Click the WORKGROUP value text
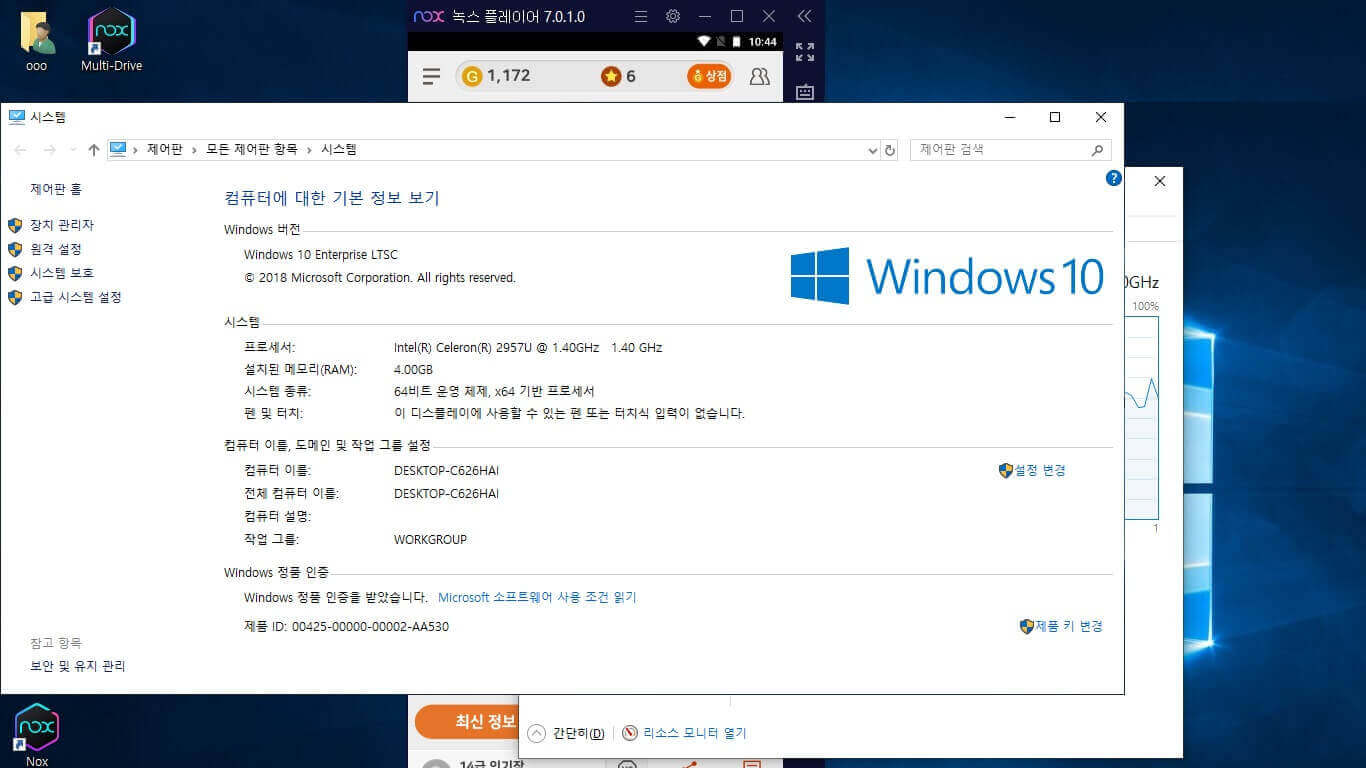The height and width of the screenshot is (768, 1366). [x=430, y=539]
